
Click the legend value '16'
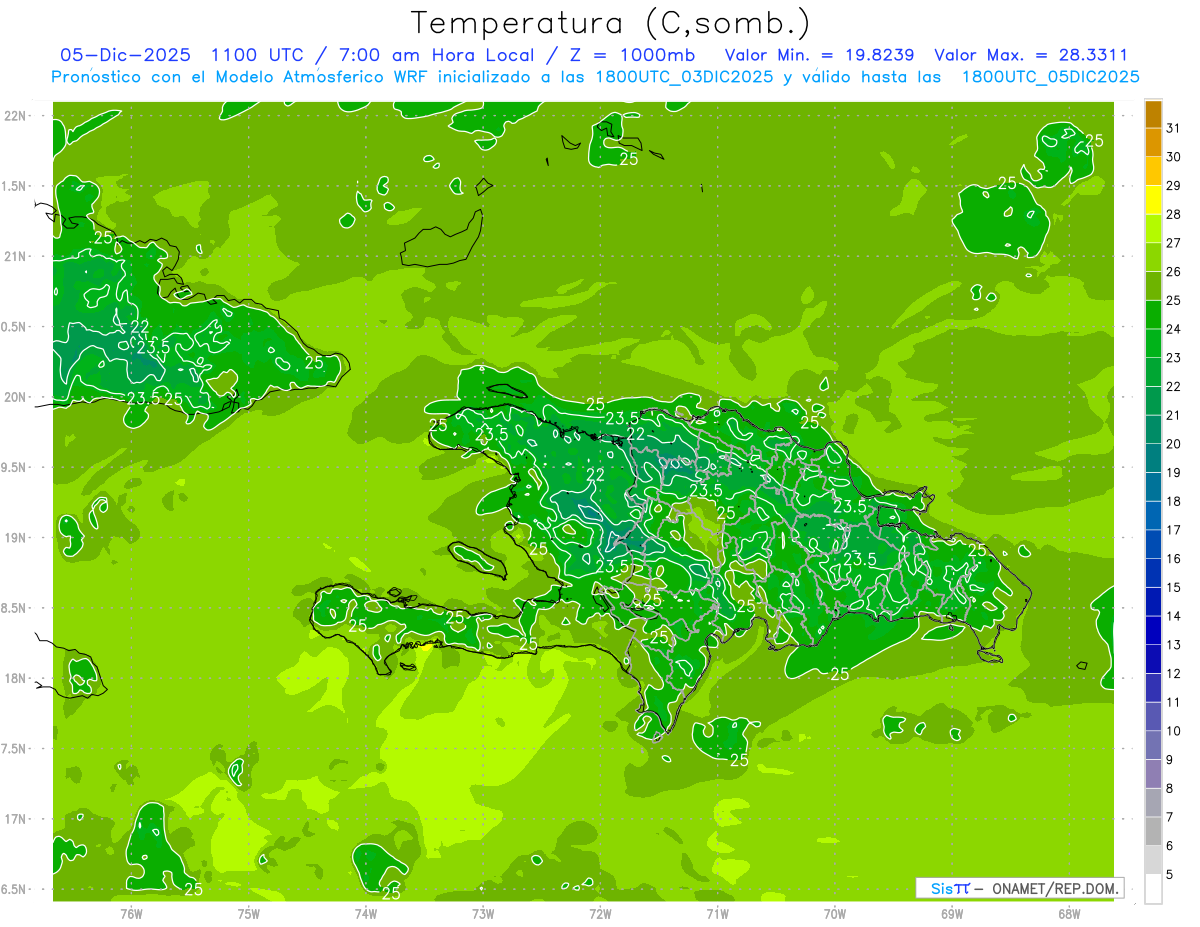pyautogui.click(x=1174, y=559)
